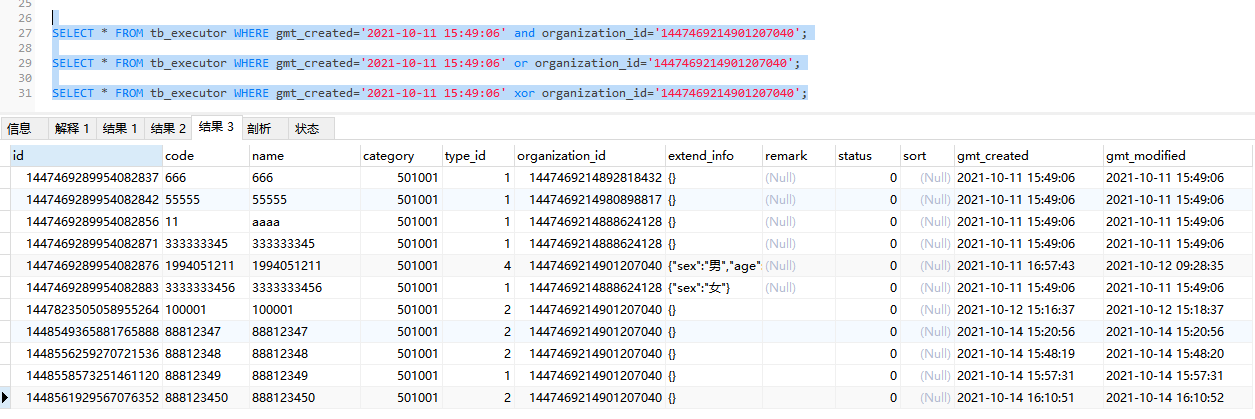The height and width of the screenshot is (419, 1255).
Task: Select name cell 88812349
Action: click(304, 375)
